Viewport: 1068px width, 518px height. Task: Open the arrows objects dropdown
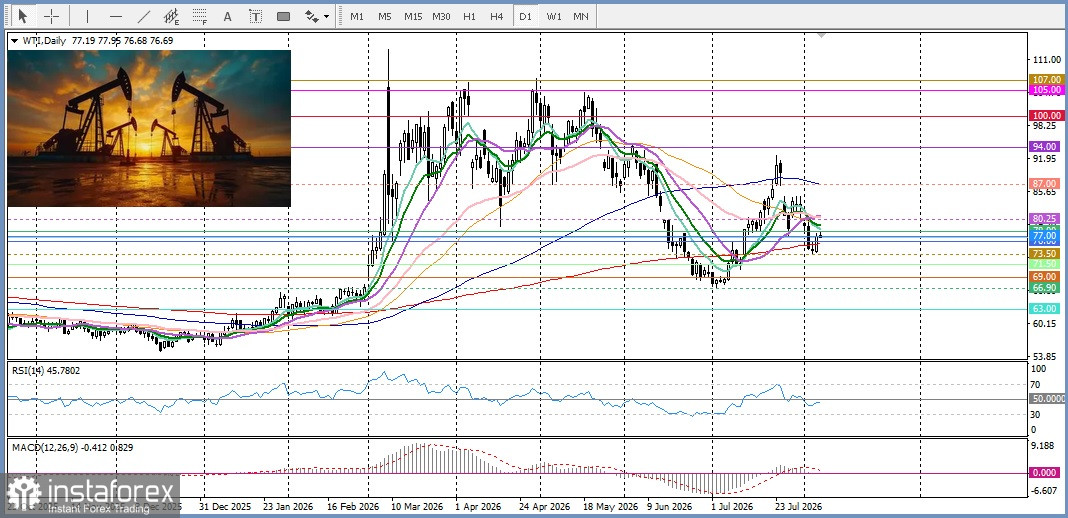pos(317,16)
